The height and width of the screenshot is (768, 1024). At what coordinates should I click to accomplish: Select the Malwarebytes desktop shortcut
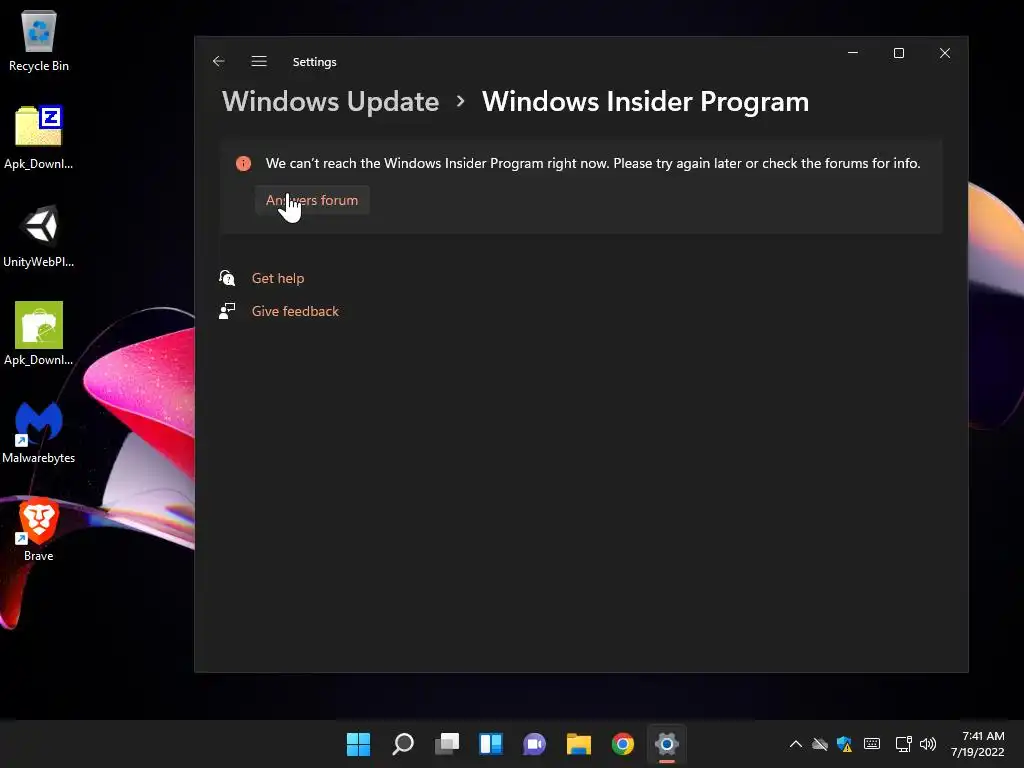39,432
